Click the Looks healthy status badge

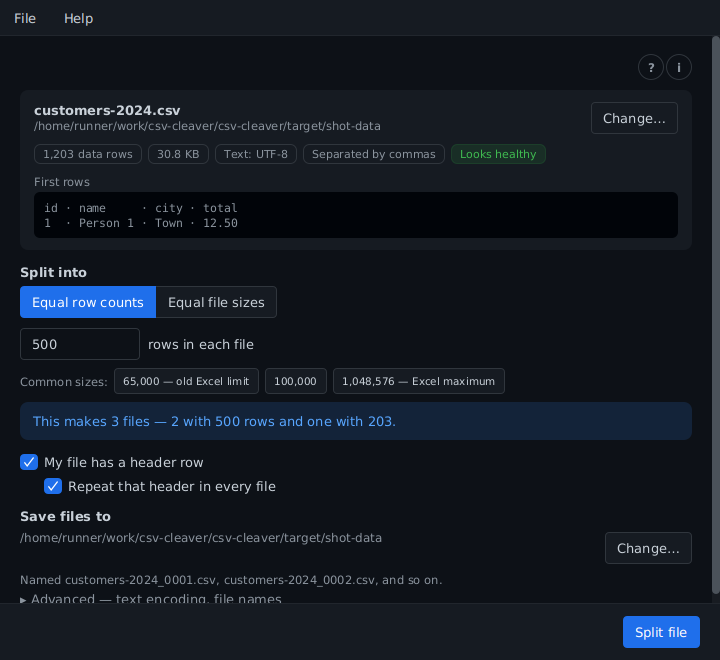(498, 154)
